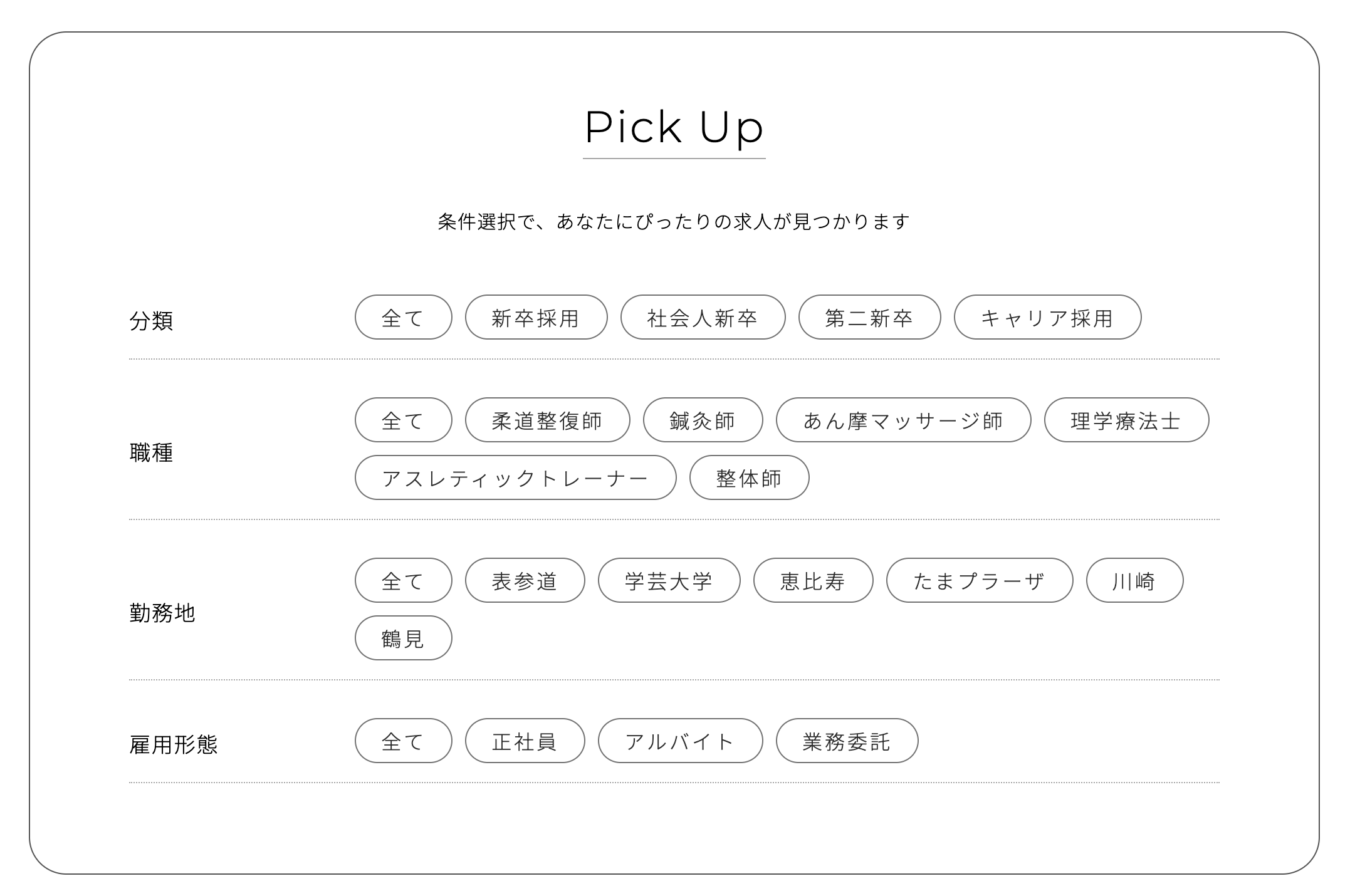The height and width of the screenshot is (896, 1355).
Task: Choose the 新卒採用 filter
Action: pyautogui.click(x=536, y=318)
